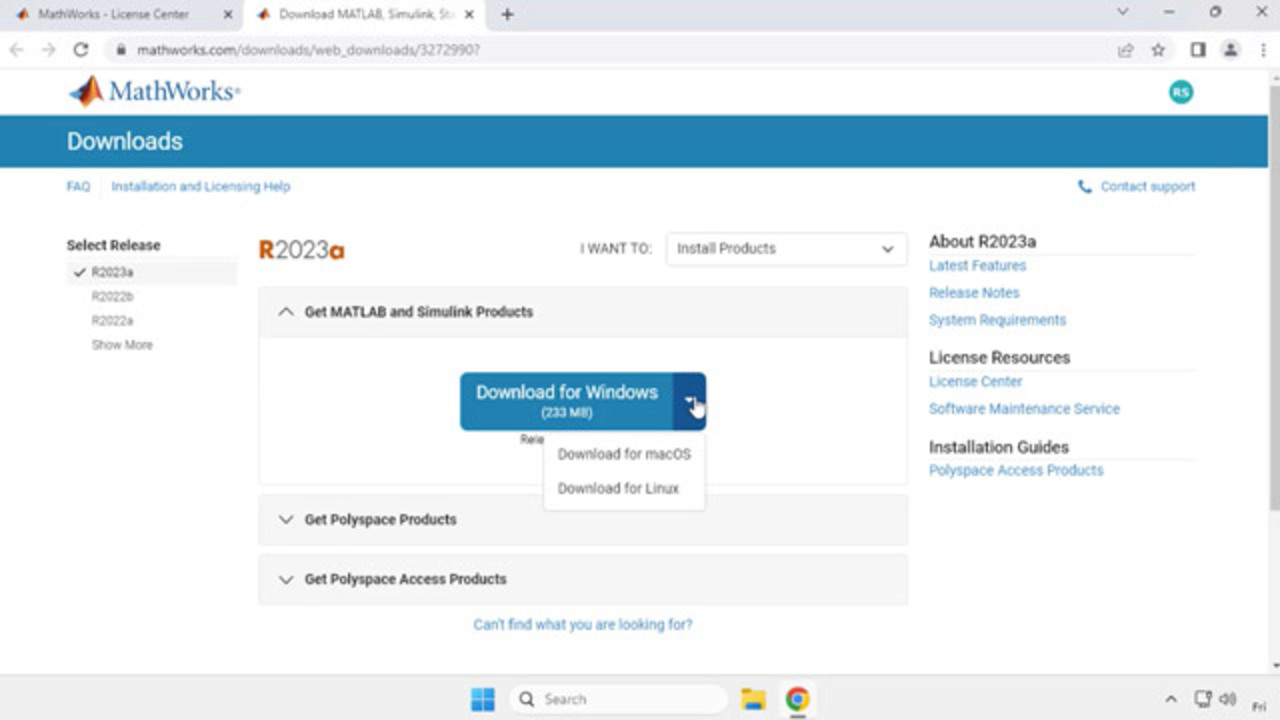Reload the page with the refresh icon
This screenshot has width=1280, height=720.
(x=81, y=49)
